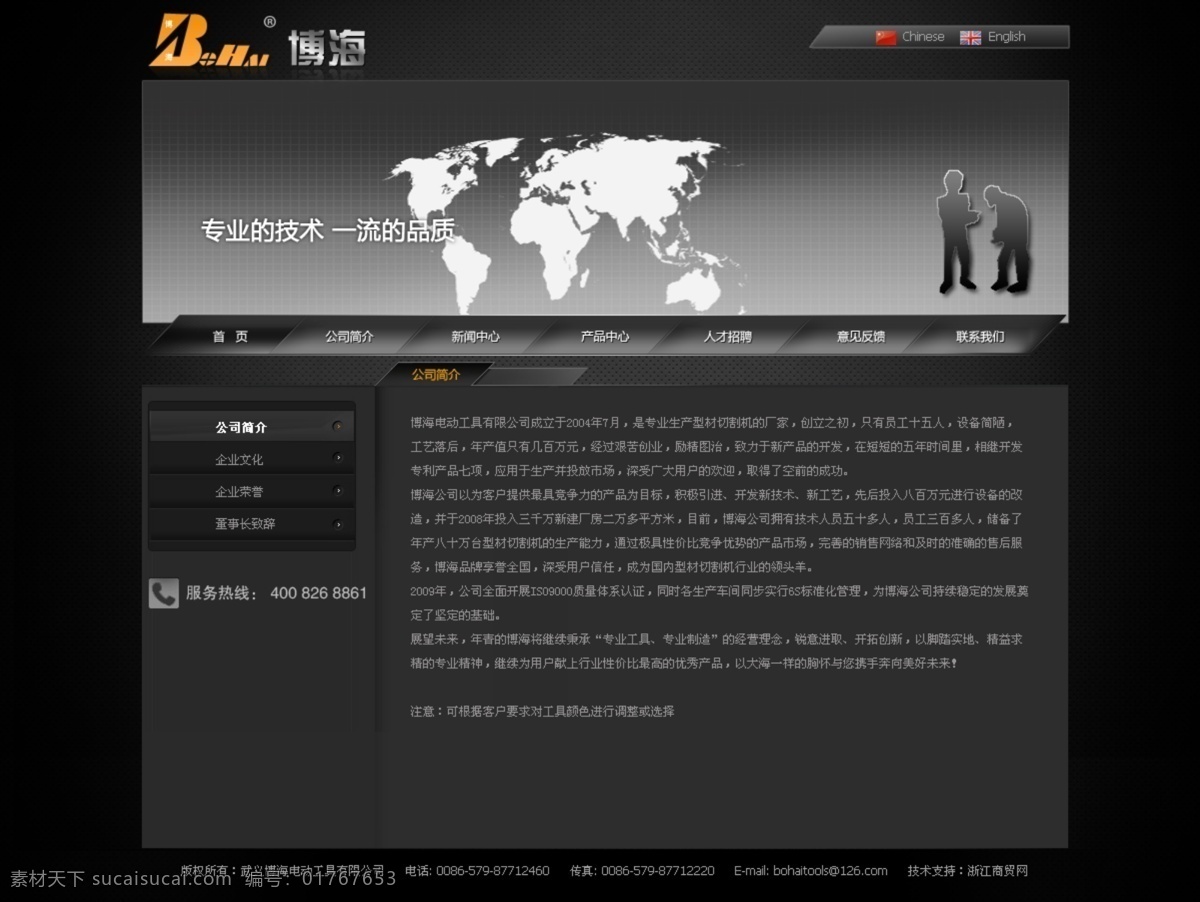Click the arrow bullet beside 公司简介 sidebar item
The image size is (1200, 902).
(x=338, y=427)
